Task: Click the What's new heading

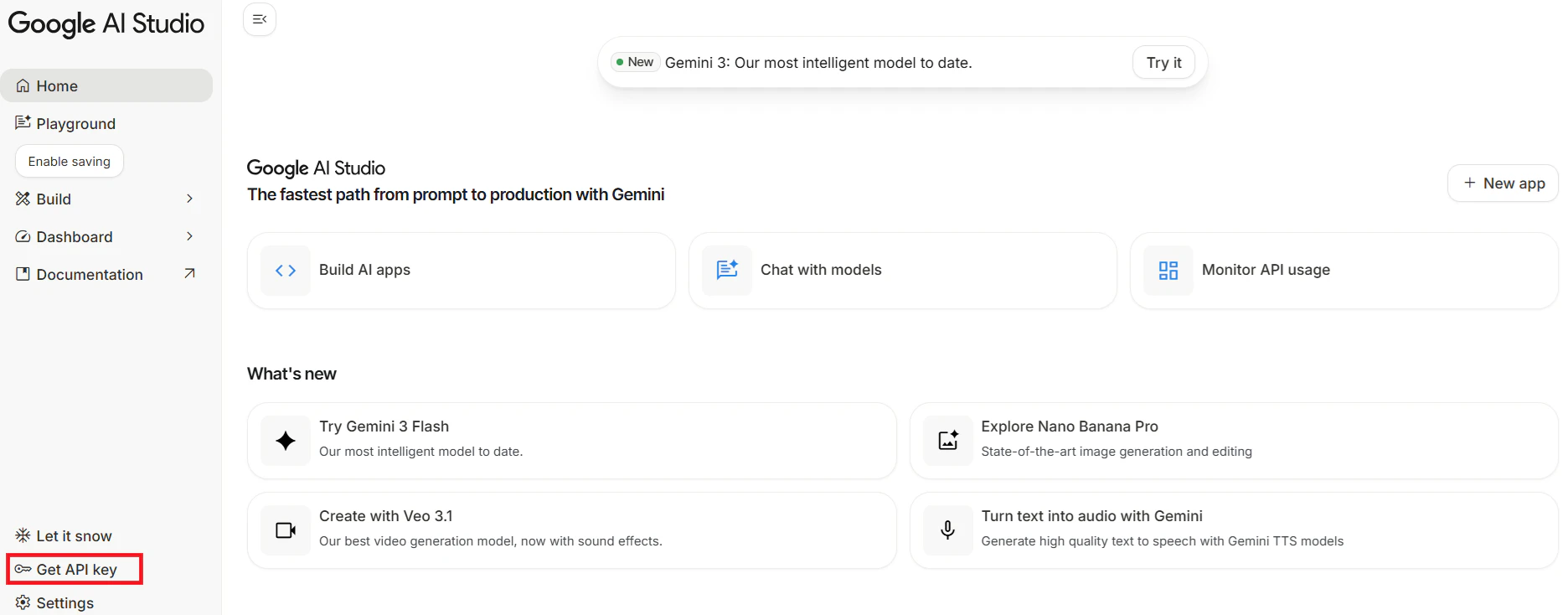Action: click(x=291, y=374)
